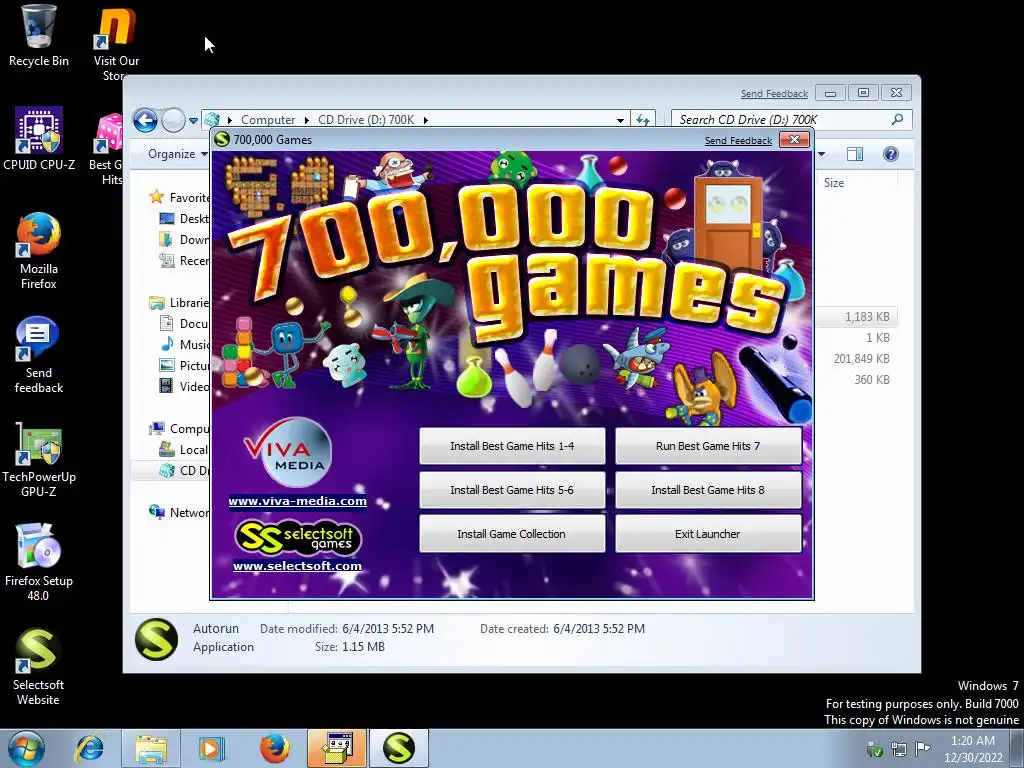Select Desktop in the navigation pane
1024x768 pixels.
coord(184,218)
